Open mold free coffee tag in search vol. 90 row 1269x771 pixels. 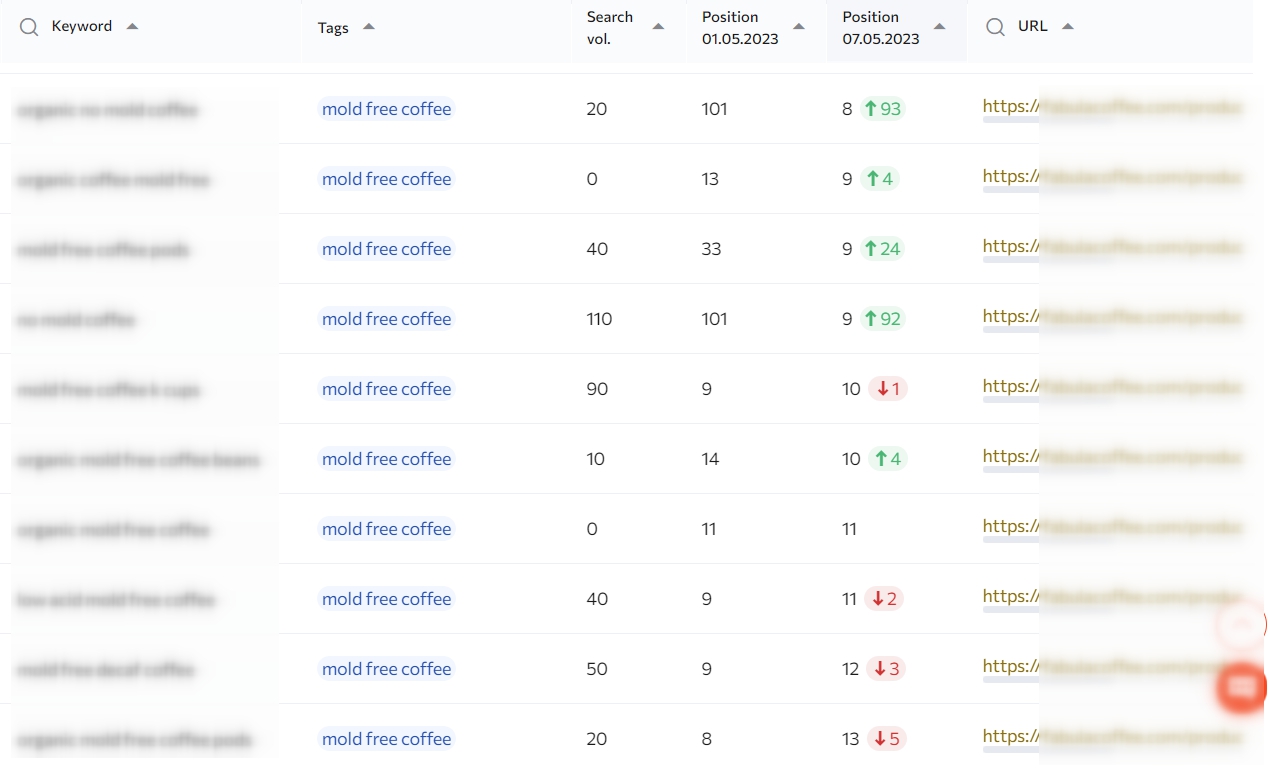coord(386,389)
